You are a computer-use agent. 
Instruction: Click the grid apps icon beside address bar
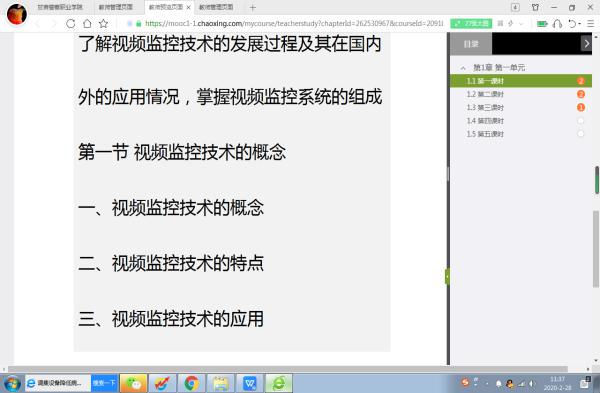(x=500, y=23)
